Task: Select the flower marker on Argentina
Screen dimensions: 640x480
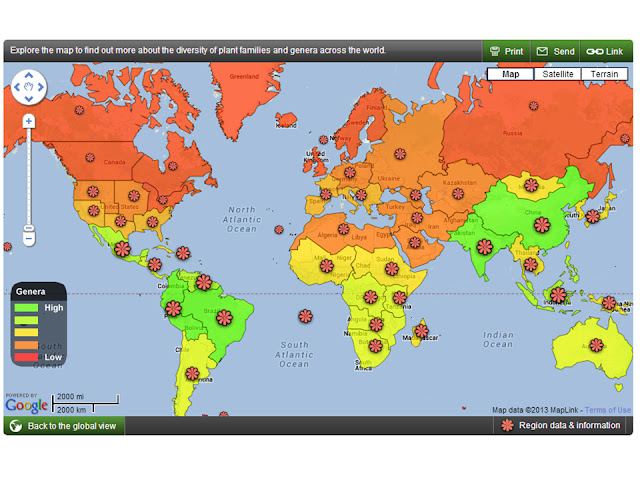Action: tap(192, 373)
